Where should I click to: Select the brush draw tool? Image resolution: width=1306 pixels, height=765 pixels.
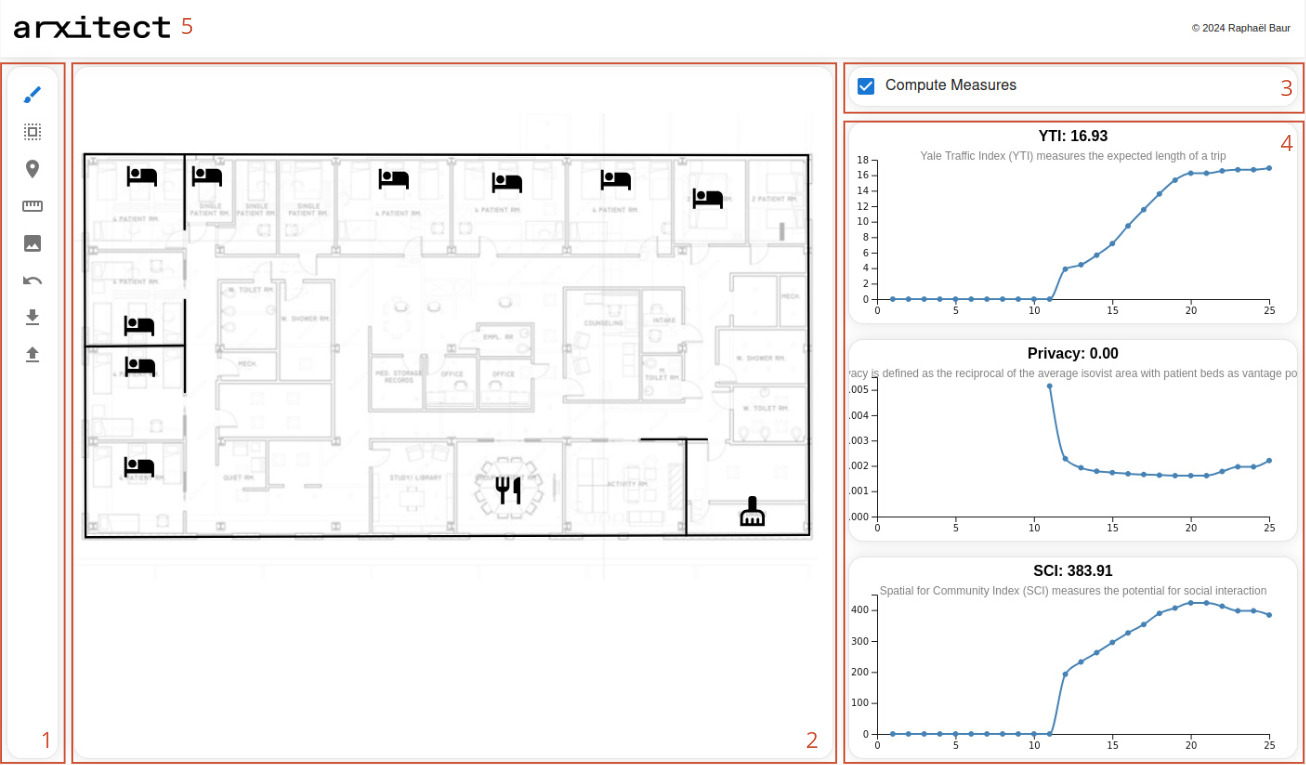32,95
